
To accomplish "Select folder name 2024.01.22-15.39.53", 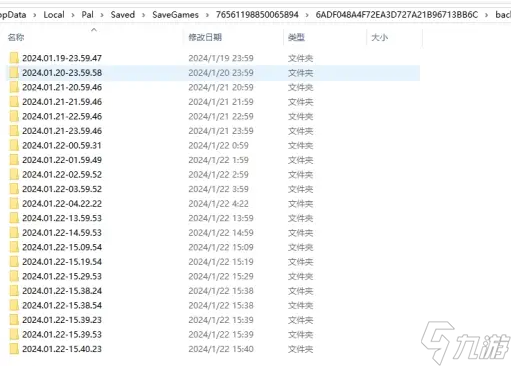I will pyautogui.click(x=62, y=334).
